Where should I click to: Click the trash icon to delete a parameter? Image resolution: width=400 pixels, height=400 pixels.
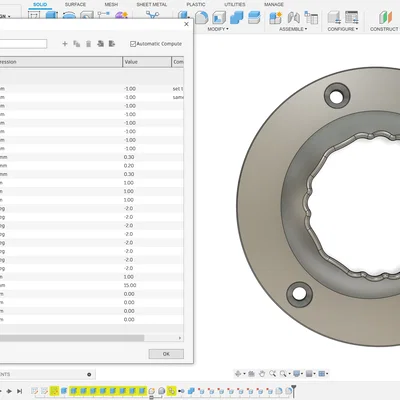[x=88, y=44]
